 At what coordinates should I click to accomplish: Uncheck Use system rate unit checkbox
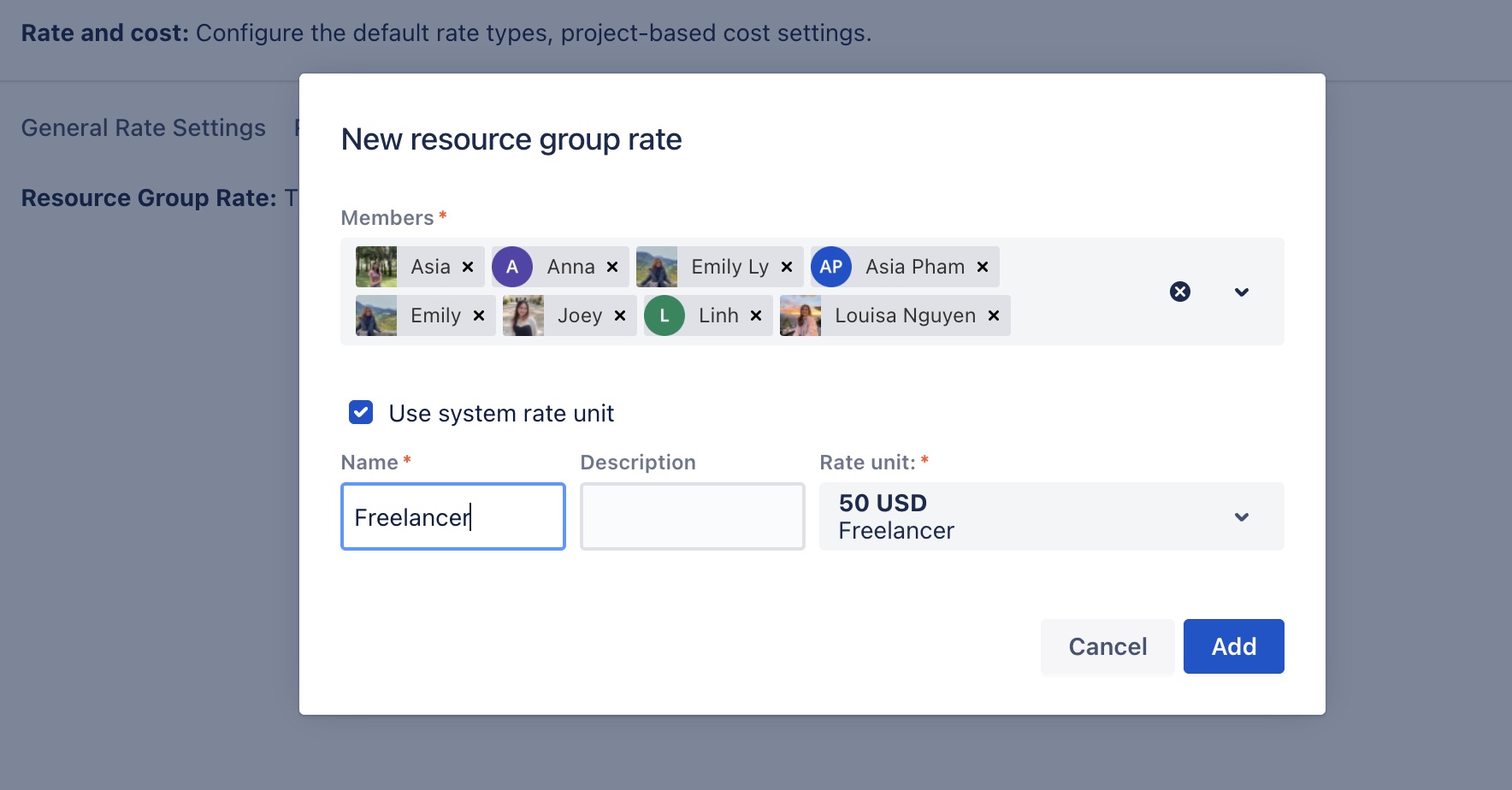click(x=361, y=413)
